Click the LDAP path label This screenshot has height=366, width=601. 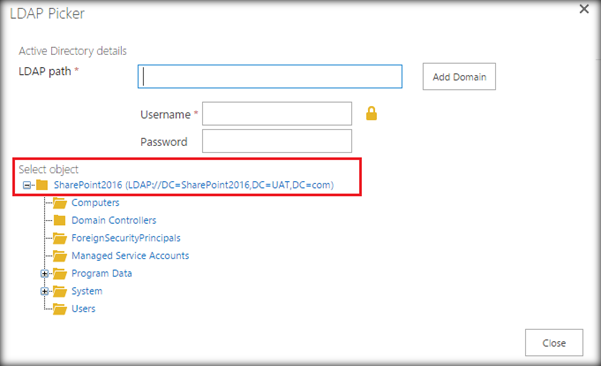45,71
